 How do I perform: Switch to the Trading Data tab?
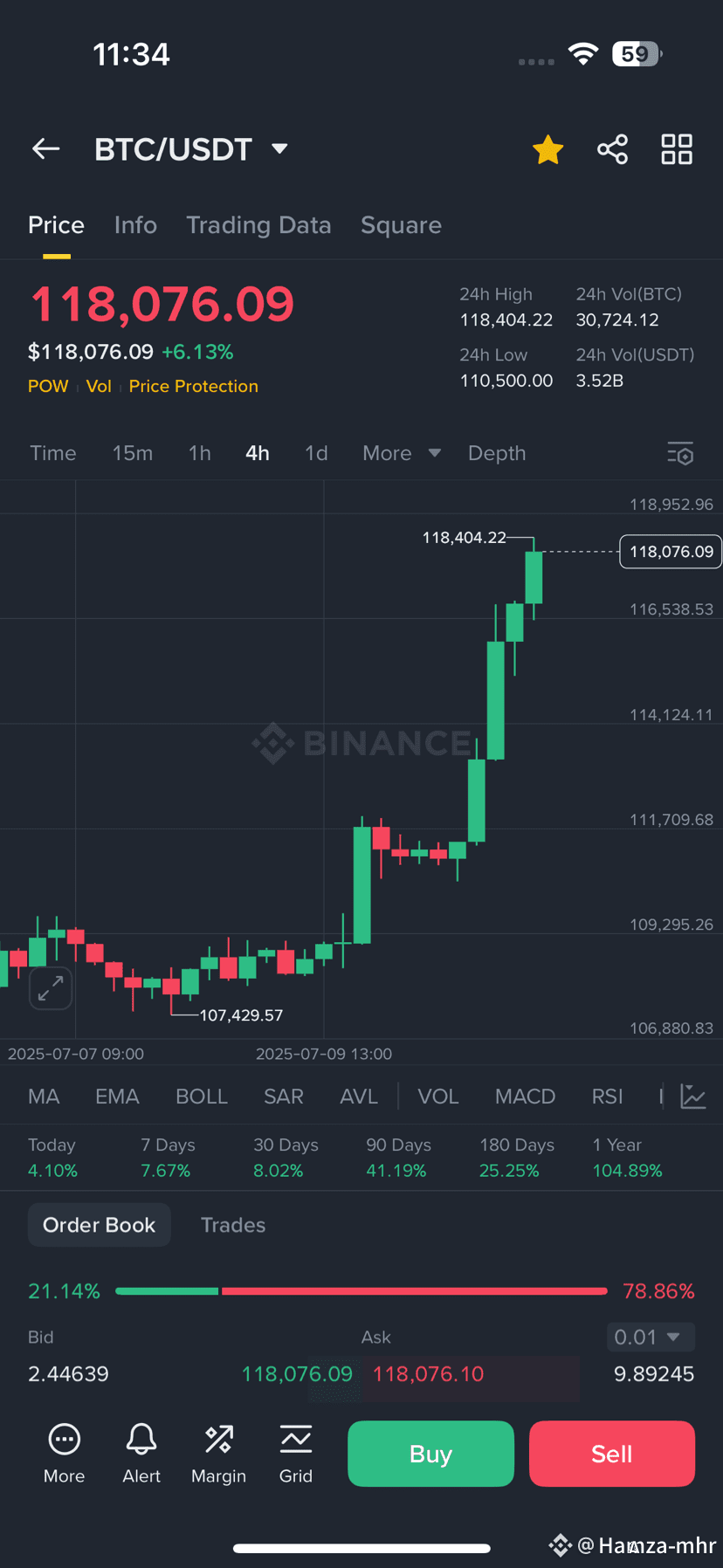258,225
